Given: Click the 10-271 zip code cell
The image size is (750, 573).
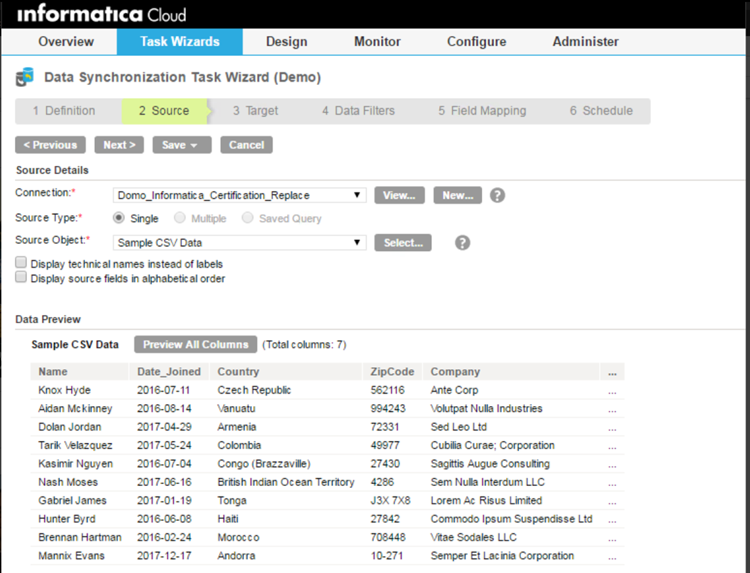Looking at the screenshot, I should click(x=386, y=556).
